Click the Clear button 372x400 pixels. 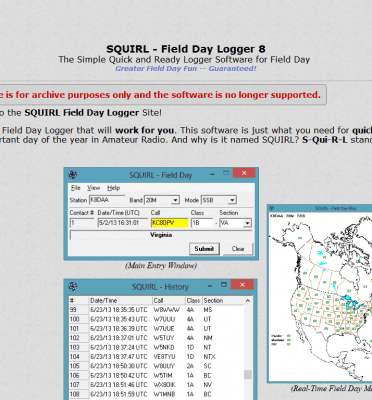point(238,249)
